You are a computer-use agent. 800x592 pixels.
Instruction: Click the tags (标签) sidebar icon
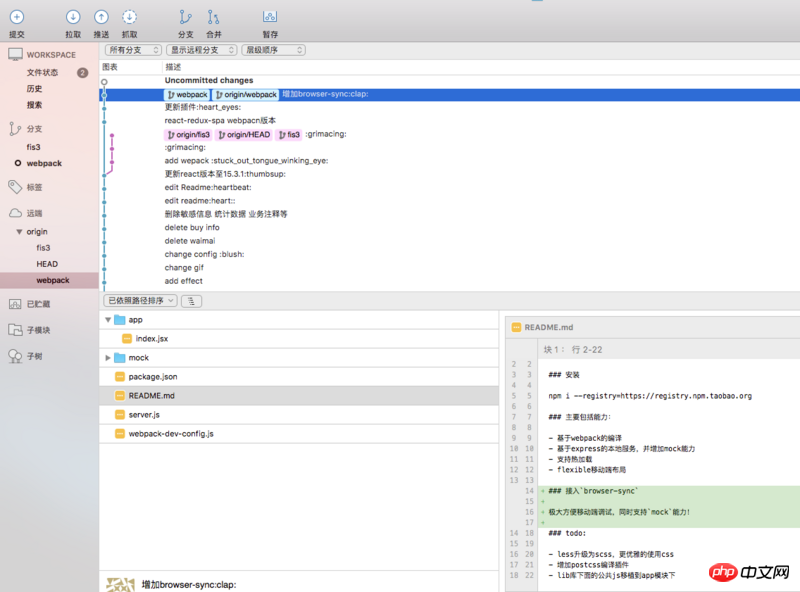tap(15, 187)
